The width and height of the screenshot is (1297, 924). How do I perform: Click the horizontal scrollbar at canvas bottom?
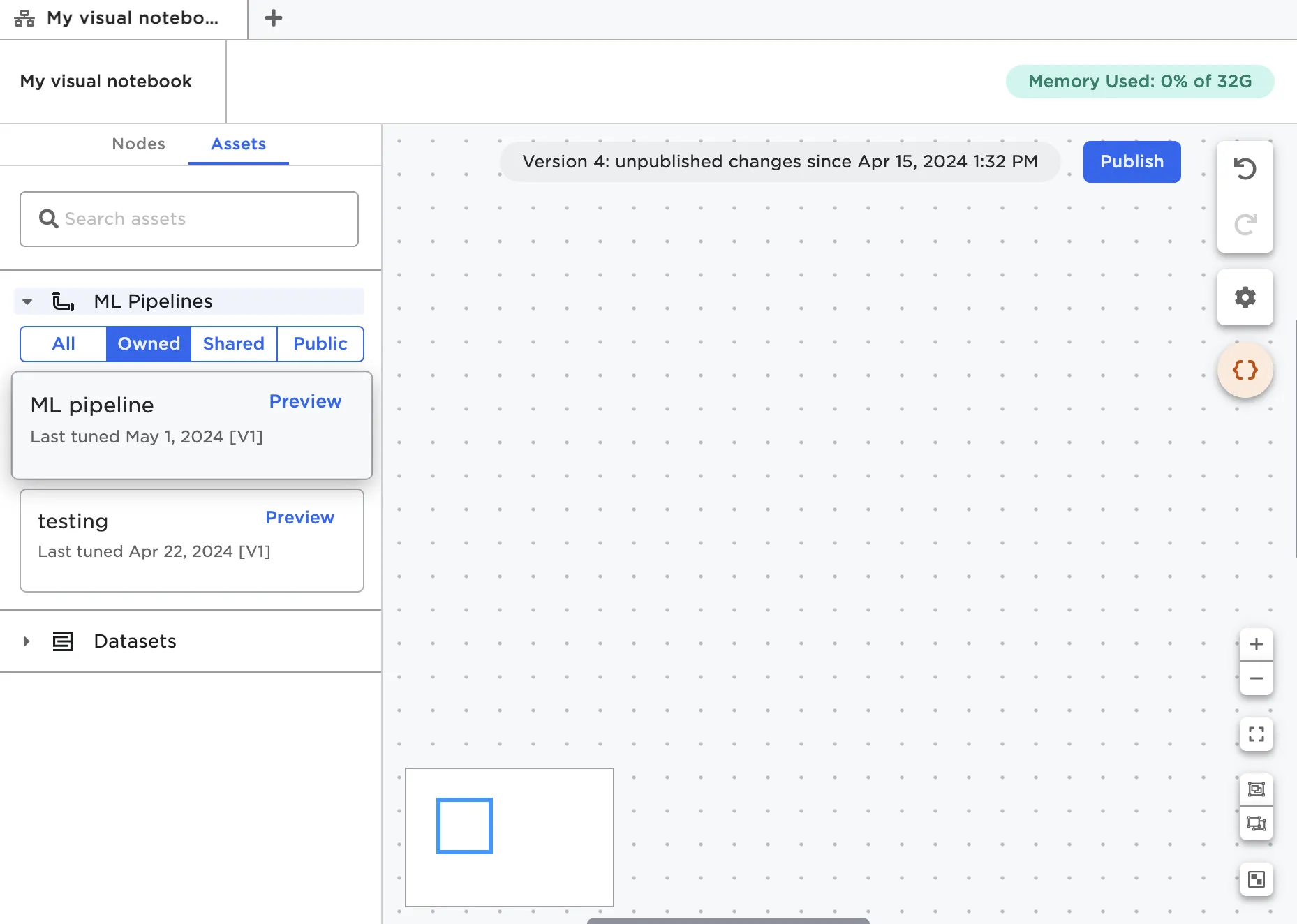[727, 921]
